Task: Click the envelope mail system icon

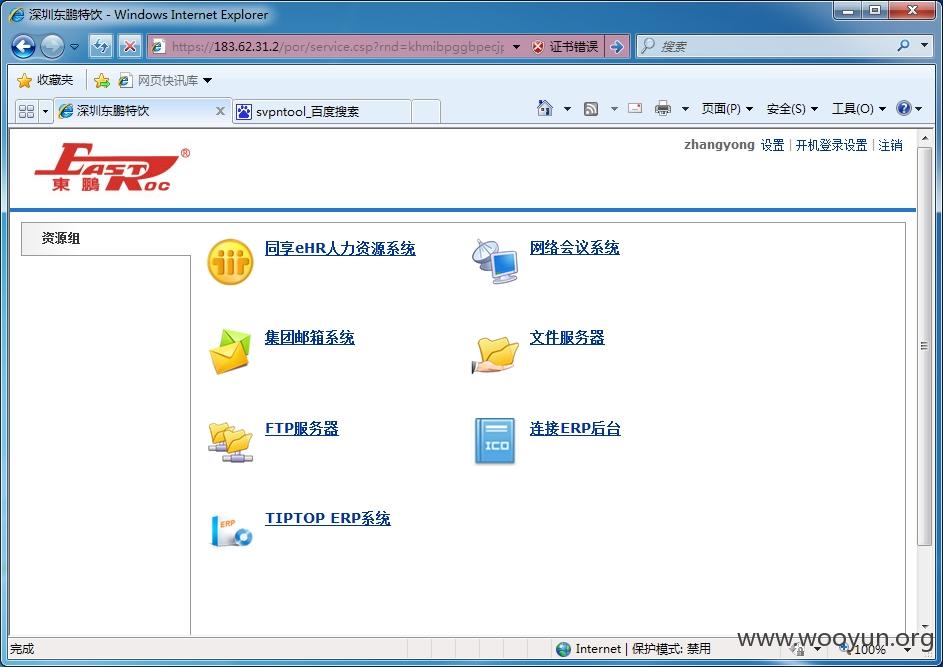Action: pyautogui.click(x=230, y=352)
